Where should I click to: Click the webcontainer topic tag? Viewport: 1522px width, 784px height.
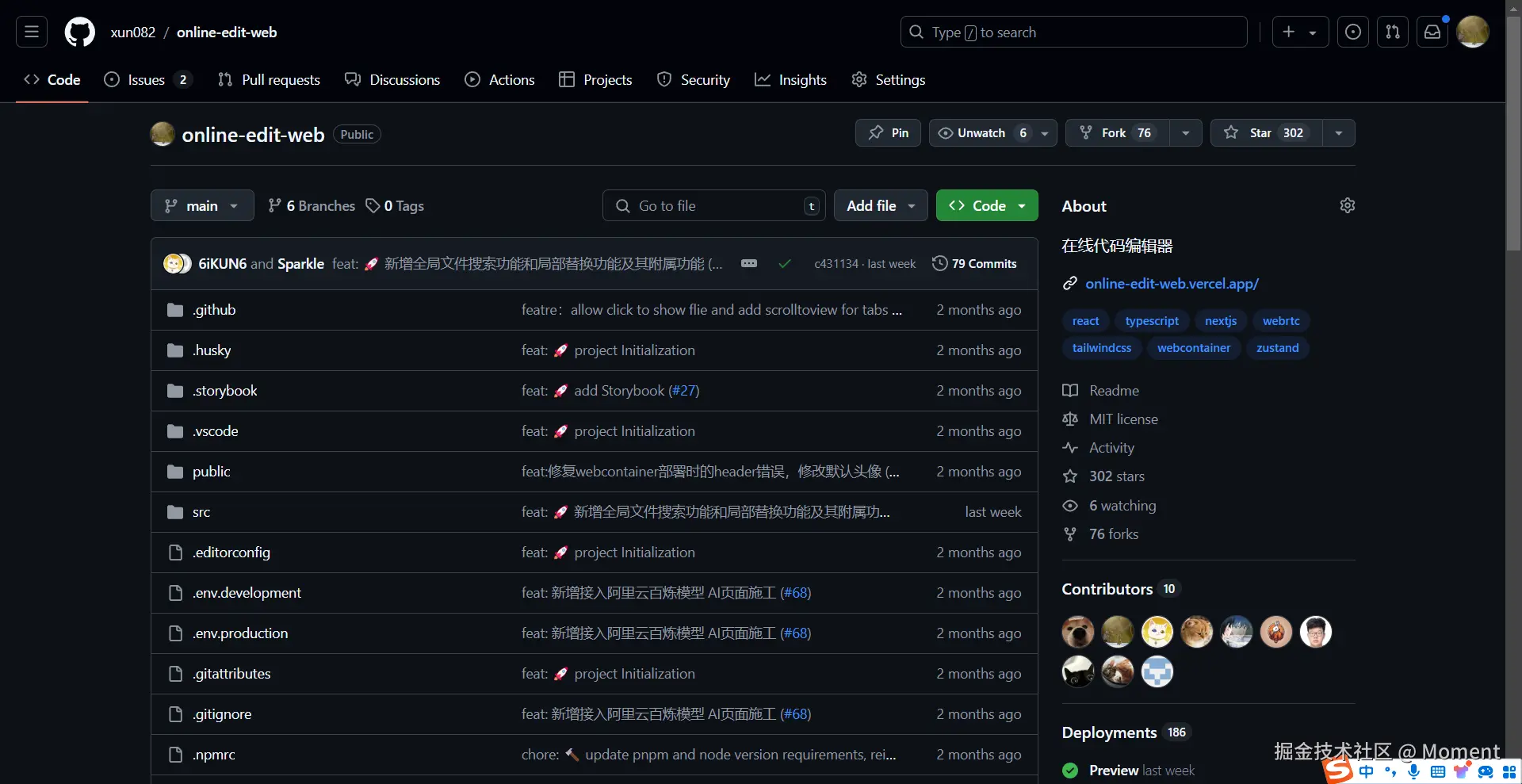click(x=1194, y=347)
